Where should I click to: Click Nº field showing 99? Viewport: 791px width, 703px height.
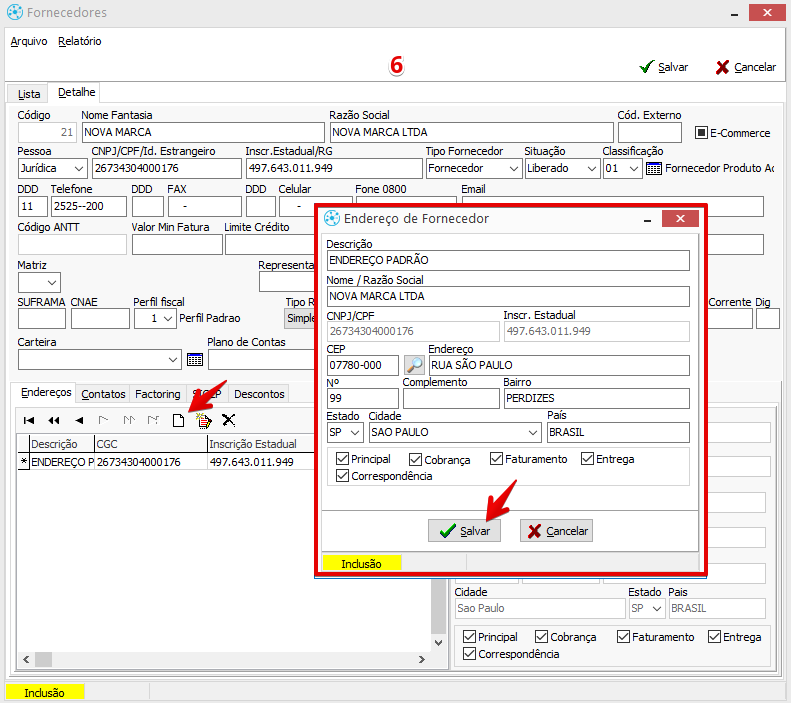(363, 398)
